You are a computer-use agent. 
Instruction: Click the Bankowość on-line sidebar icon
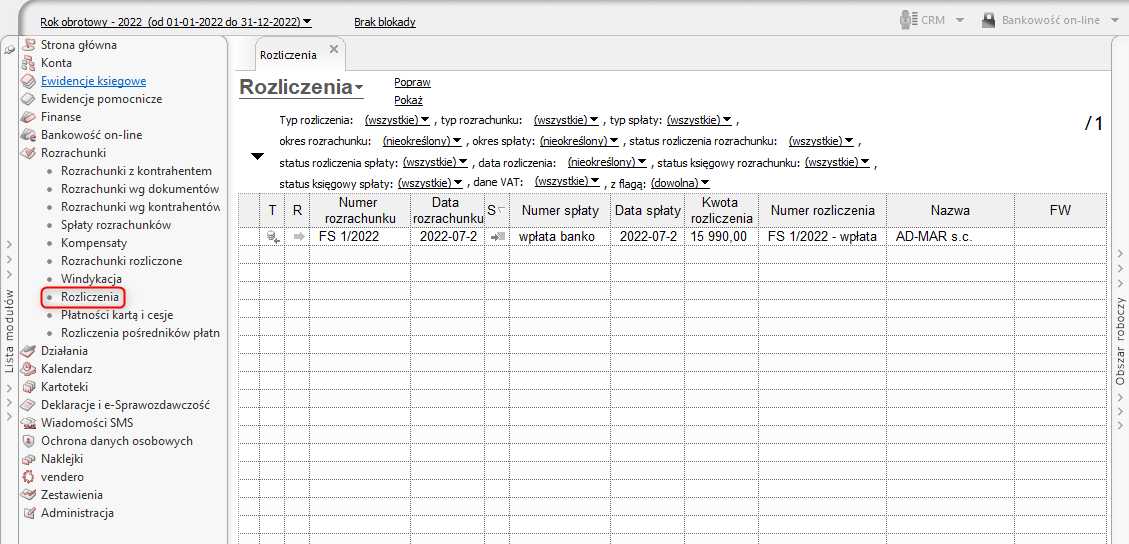point(28,135)
